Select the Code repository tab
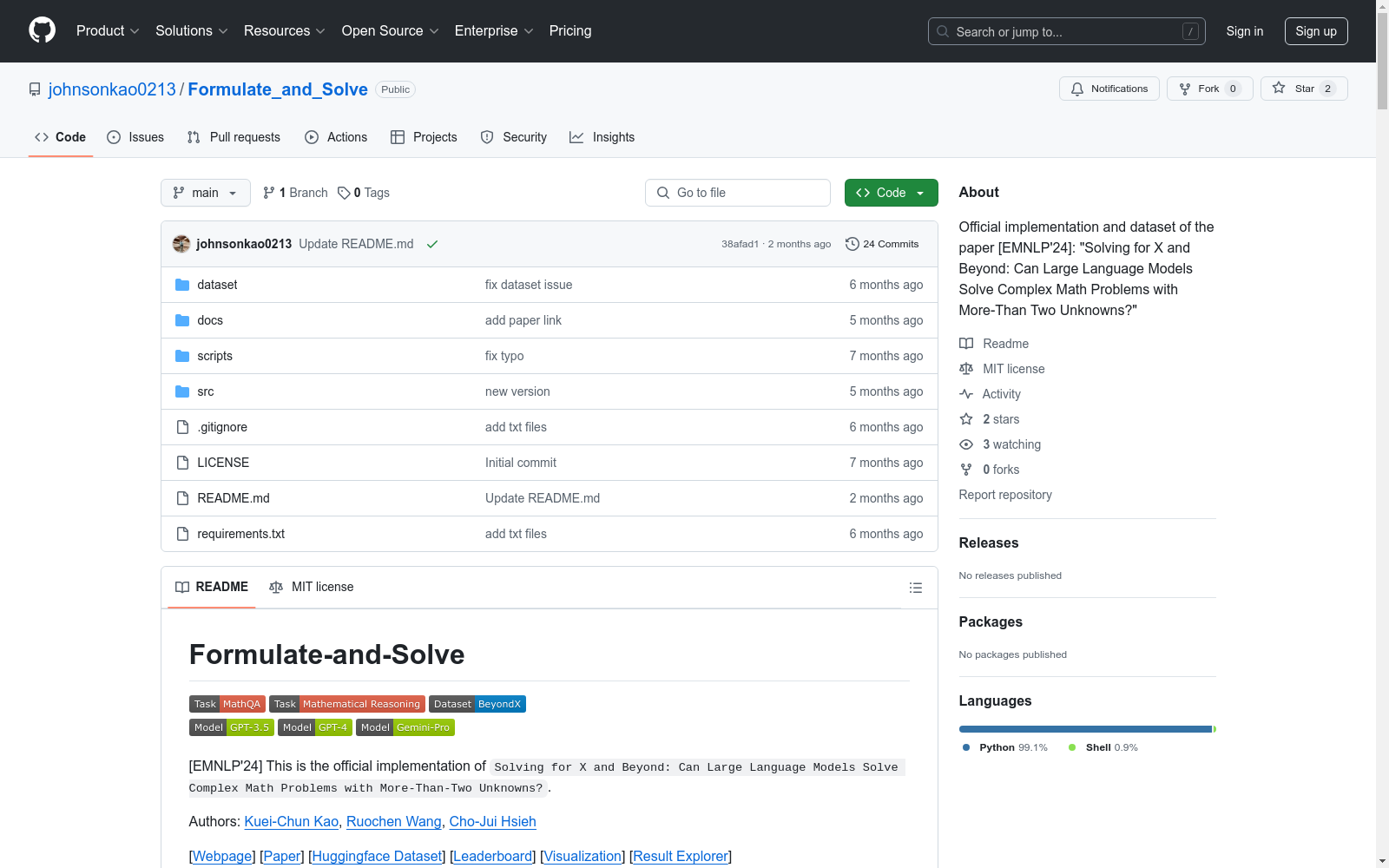The image size is (1389, 868). coord(61,137)
